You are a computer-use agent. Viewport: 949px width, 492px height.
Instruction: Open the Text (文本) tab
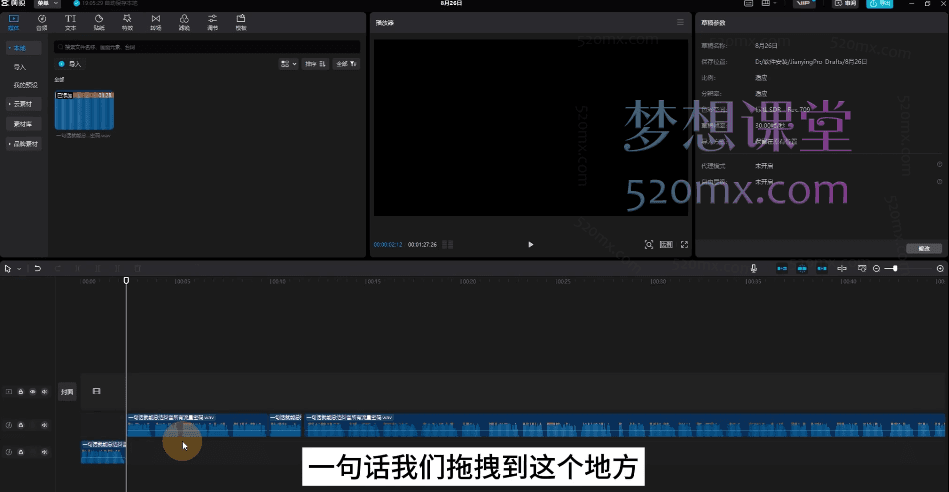(x=70, y=22)
